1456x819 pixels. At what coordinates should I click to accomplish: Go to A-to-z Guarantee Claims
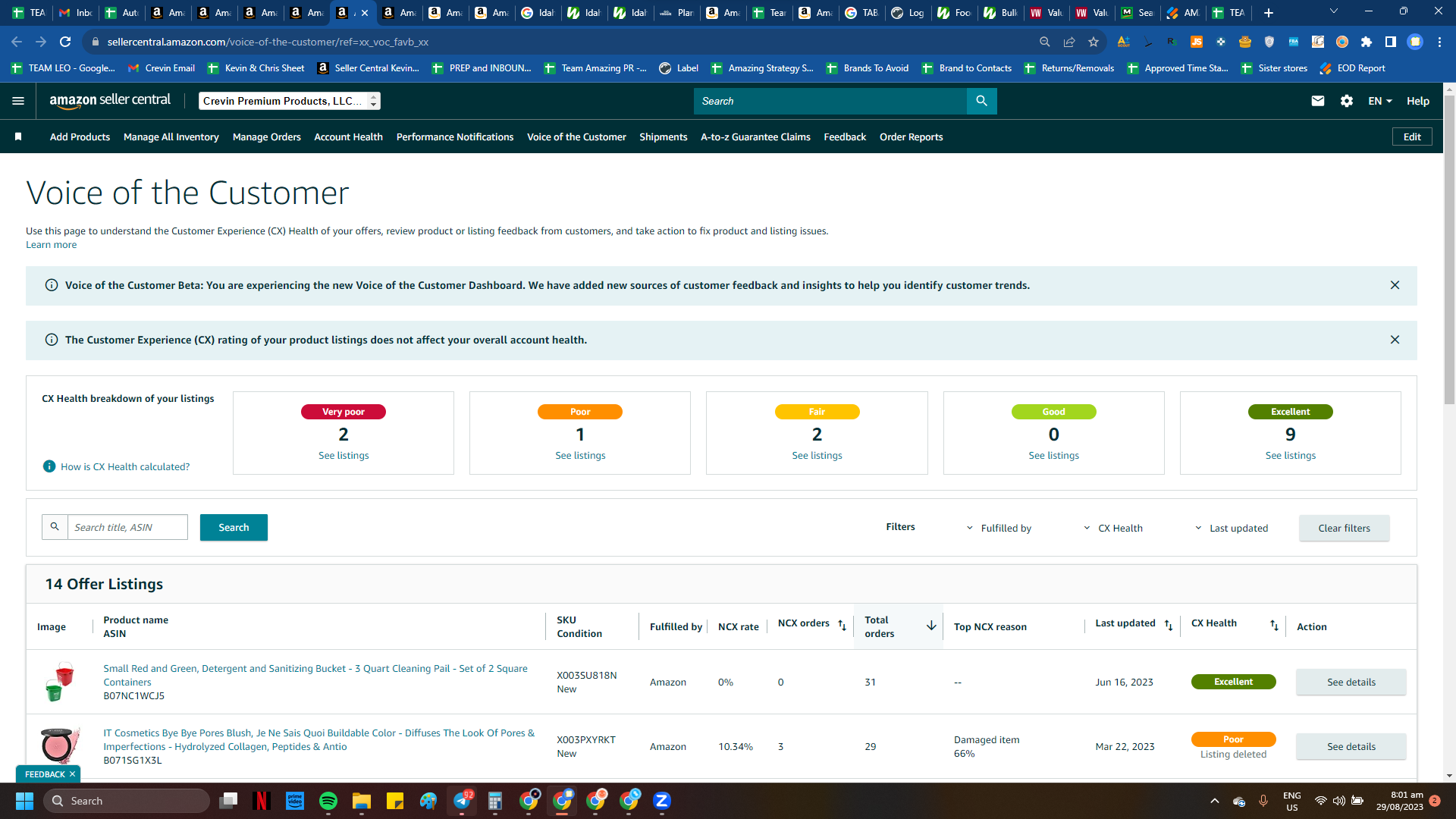point(755,136)
